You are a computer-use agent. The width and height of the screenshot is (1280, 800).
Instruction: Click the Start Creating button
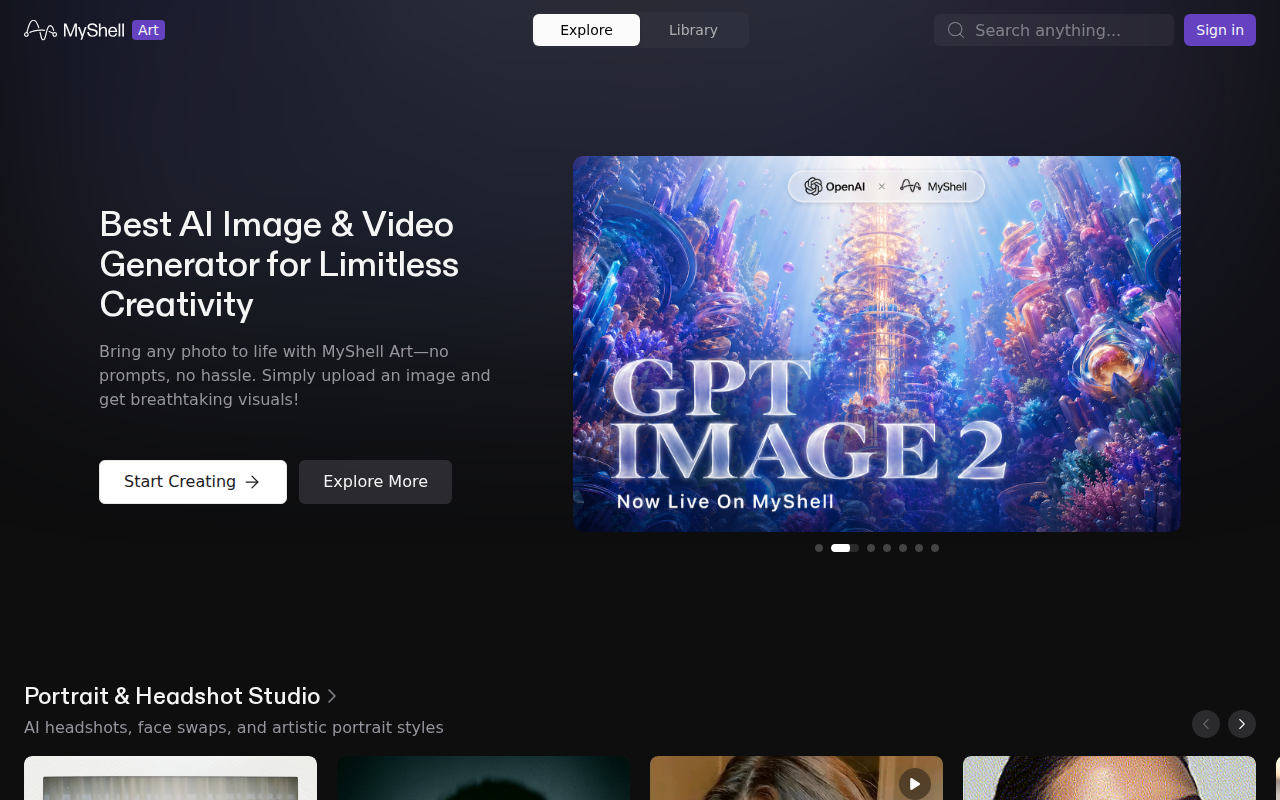pyautogui.click(x=193, y=482)
